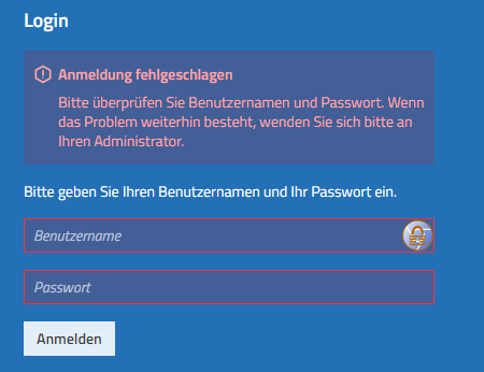Image resolution: width=484 pixels, height=372 pixels.
Task: Click the KeePass padlock icon in Benutzername field
Action: pos(417,235)
